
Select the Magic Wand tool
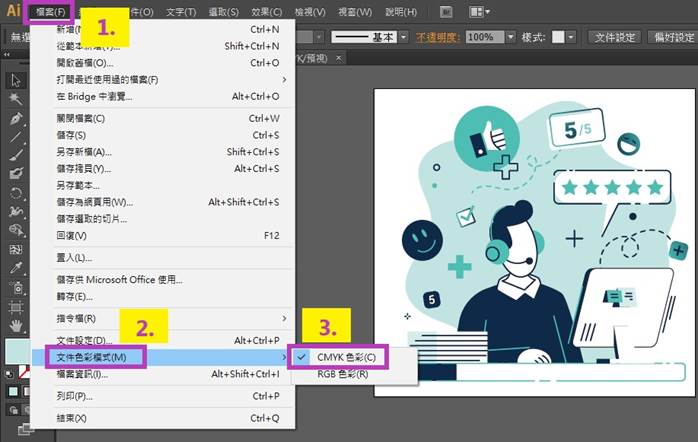point(16,99)
